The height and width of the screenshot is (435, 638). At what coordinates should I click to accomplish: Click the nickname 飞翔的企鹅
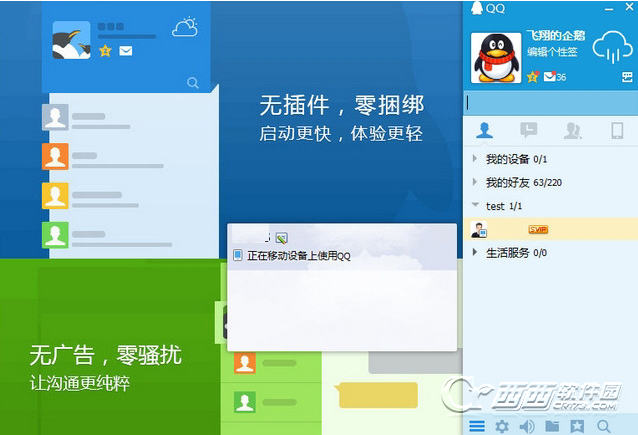[x=555, y=36]
